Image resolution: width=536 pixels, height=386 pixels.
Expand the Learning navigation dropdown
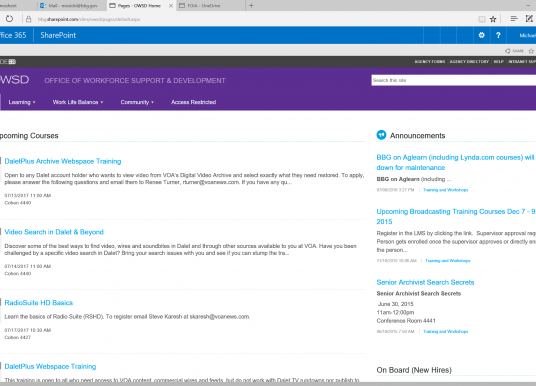click(x=22, y=102)
